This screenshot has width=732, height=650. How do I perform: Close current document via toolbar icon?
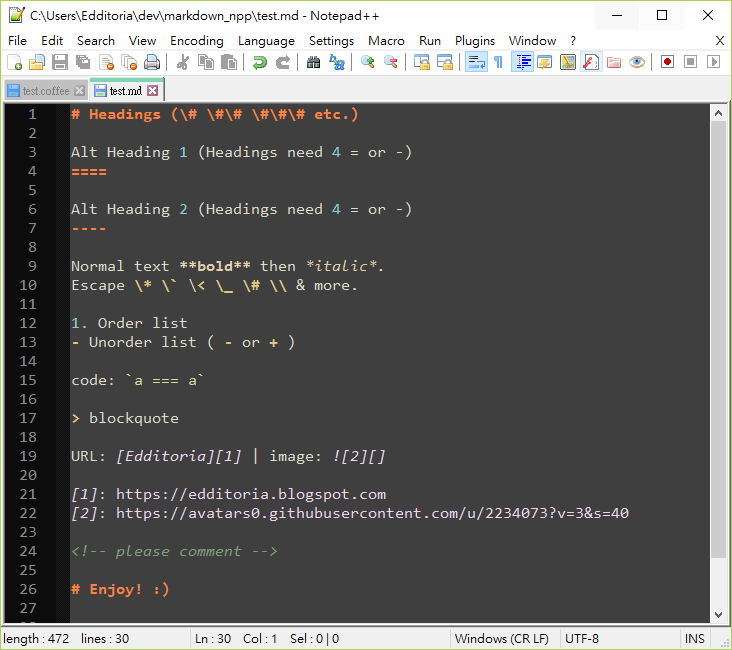pyautogui.click(x=106, y=62)
